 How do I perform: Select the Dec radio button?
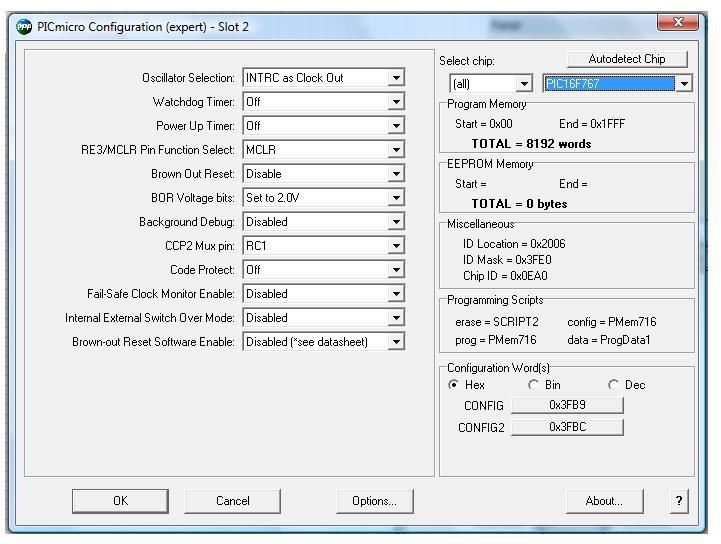click(613, 384)
